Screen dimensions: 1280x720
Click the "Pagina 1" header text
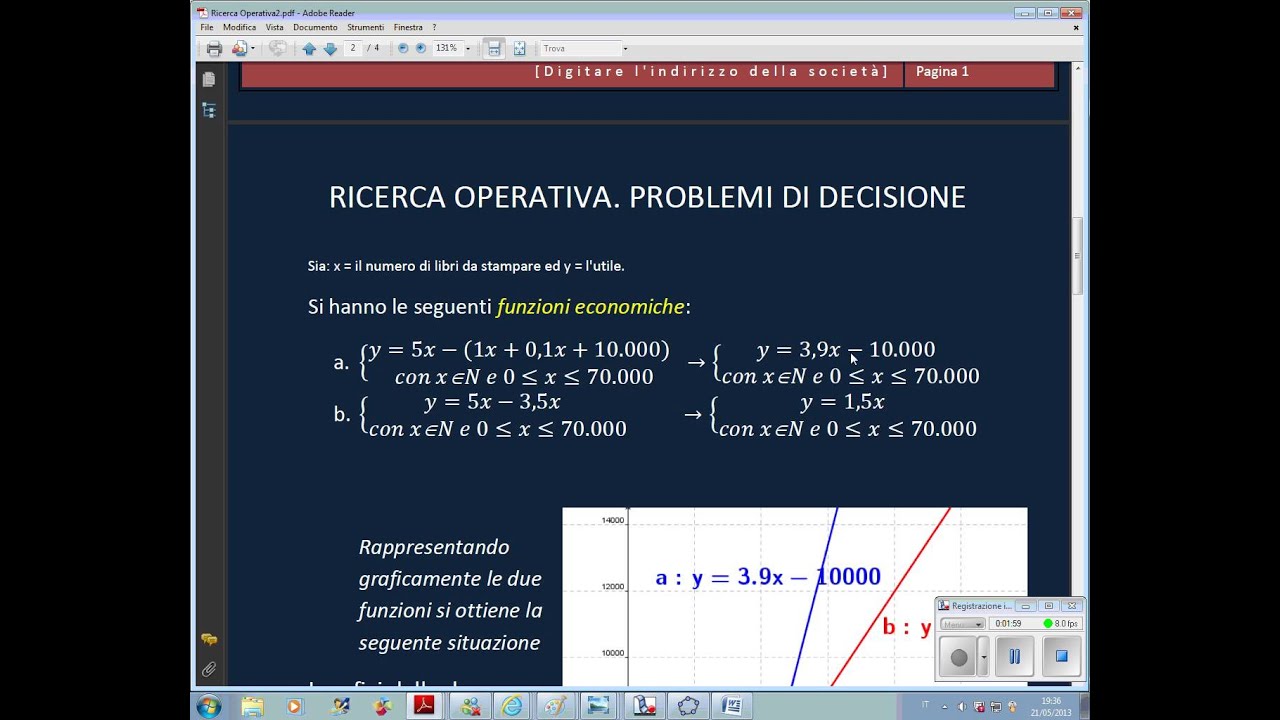(x=942, y=72)
